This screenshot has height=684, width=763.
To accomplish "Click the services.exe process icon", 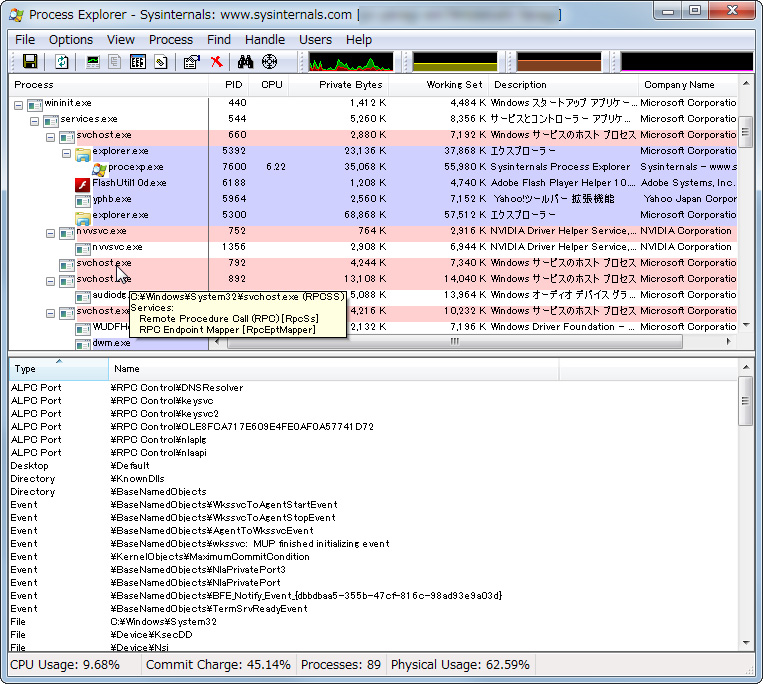I will (x=51, y=121).
